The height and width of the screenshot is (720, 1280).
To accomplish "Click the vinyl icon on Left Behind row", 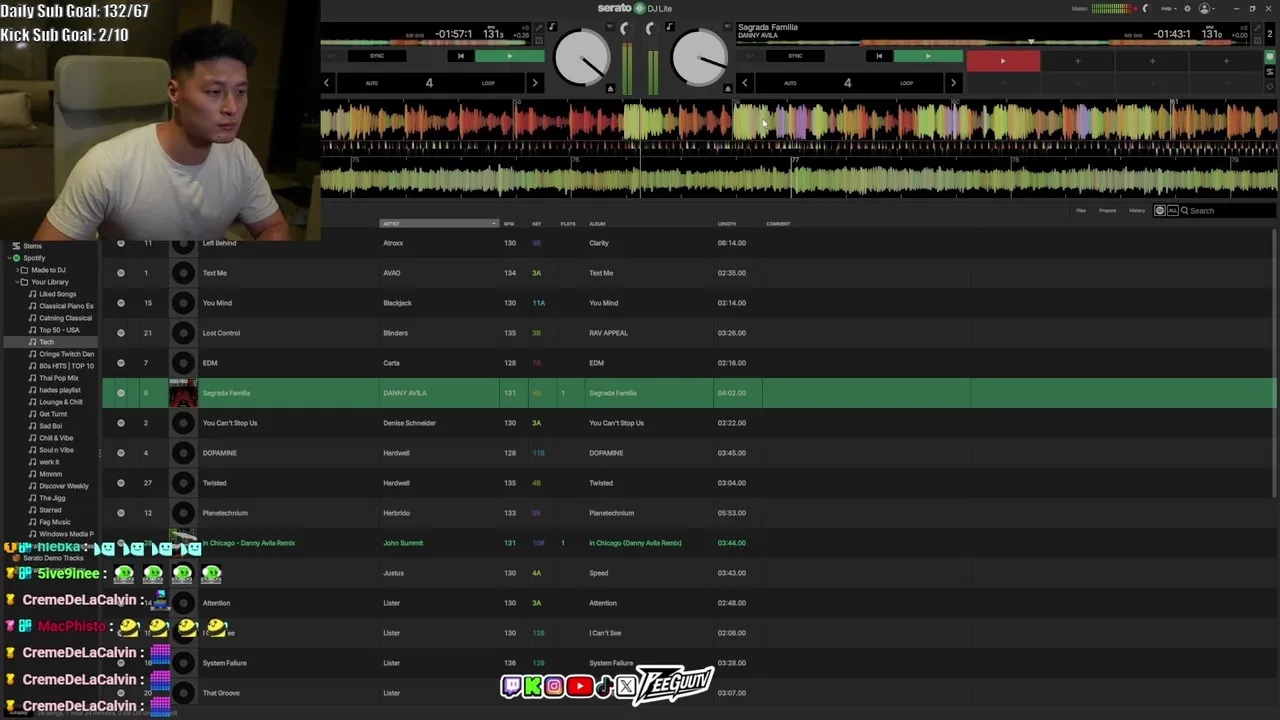I will (x=183, y=243).
